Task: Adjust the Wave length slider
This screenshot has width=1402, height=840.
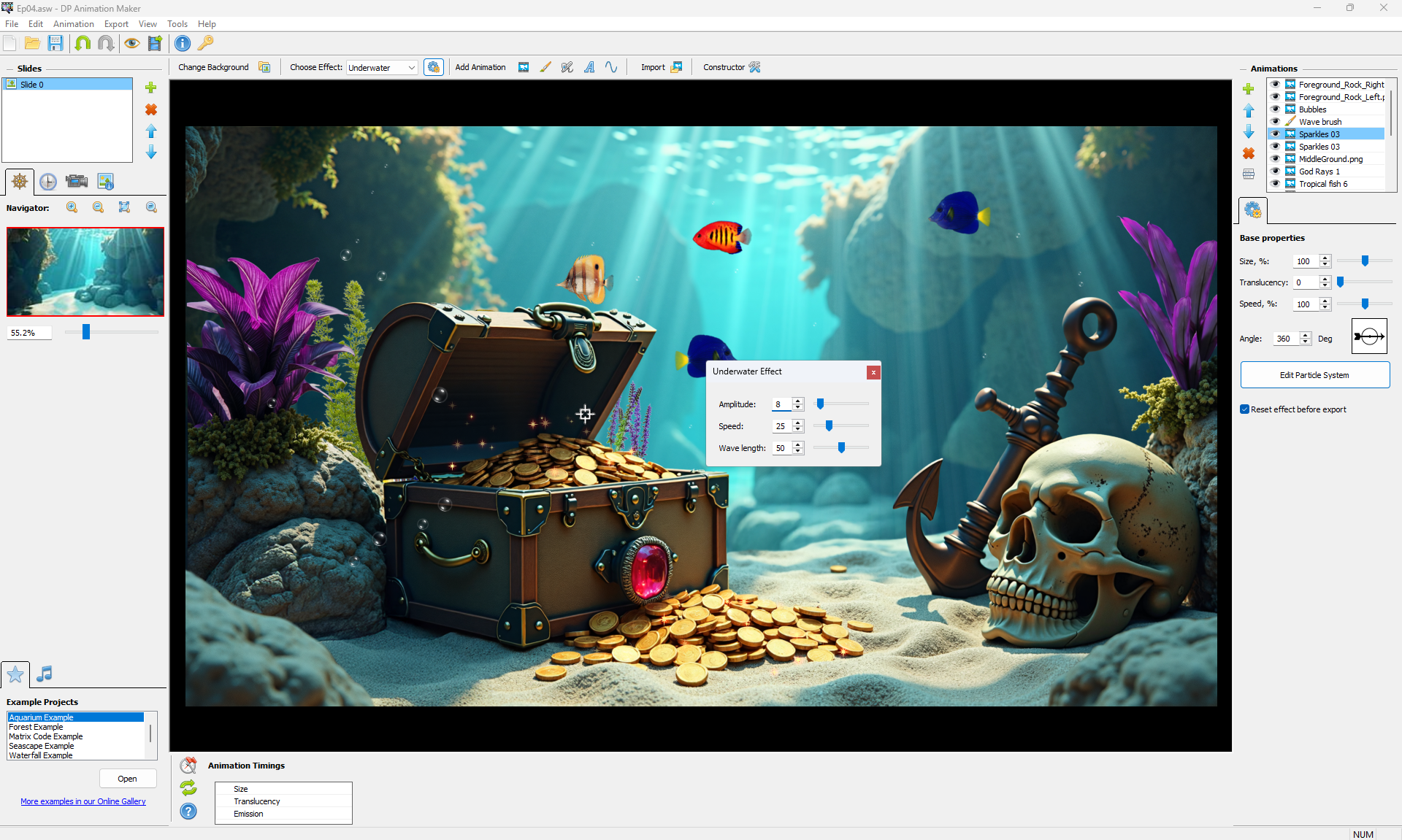Action: [841, 448]
